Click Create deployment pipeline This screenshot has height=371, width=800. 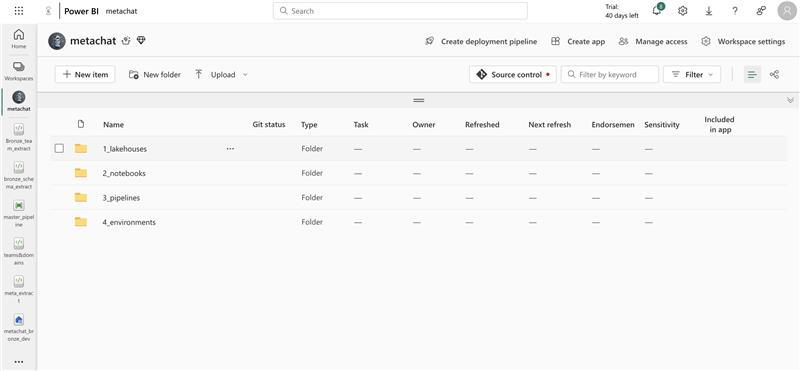(481, 41)
